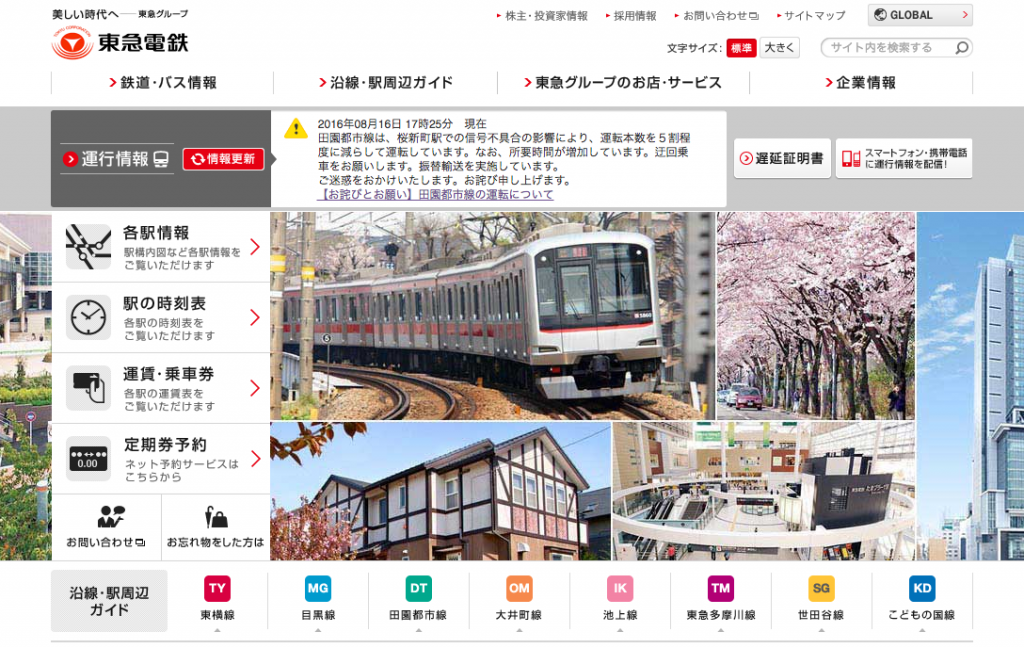Set text size to 標準
The height and width of the screenshot is (648, 1024).
[741, 48]
